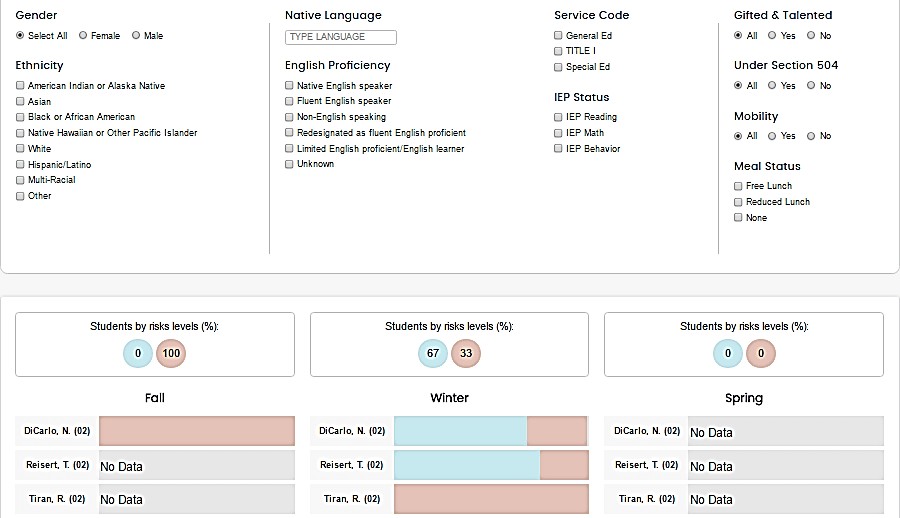The width and height of the screenshot is (900, 518).
Task: Click Tiran's Winter red risk bar
Action: [x=490, y=499]
